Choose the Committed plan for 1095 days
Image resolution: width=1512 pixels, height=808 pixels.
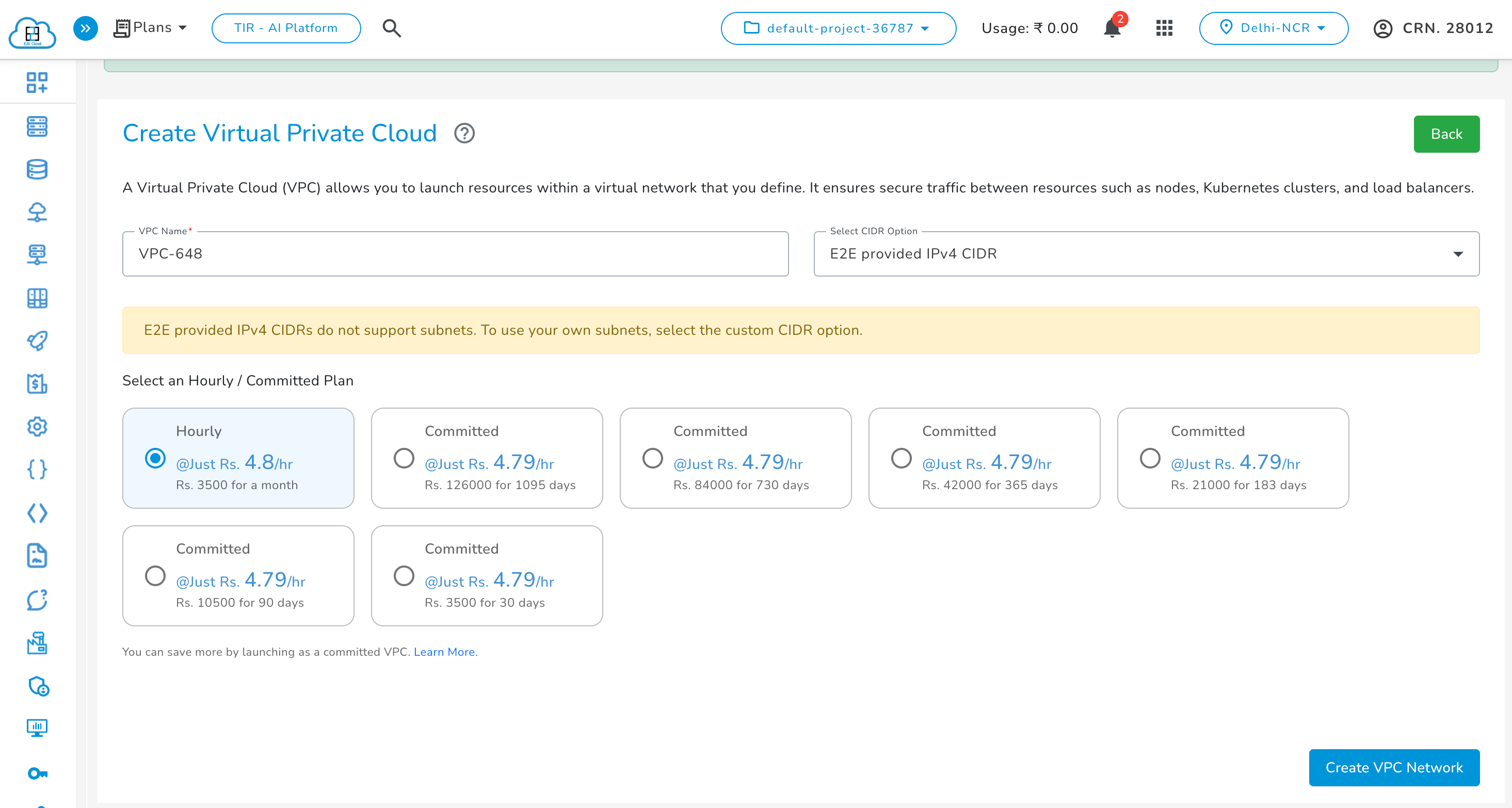click(404, 458)
